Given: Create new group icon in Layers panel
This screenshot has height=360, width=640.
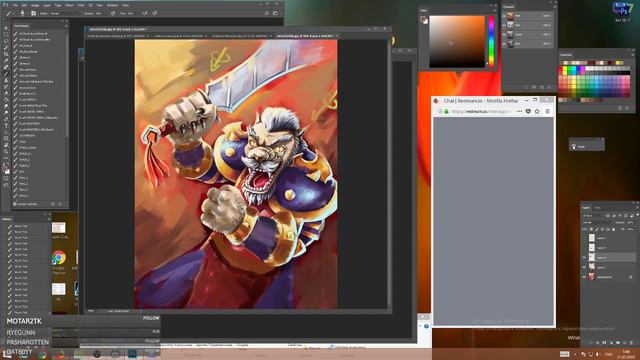Looking at the screenshot, I should tap(618, 342).
